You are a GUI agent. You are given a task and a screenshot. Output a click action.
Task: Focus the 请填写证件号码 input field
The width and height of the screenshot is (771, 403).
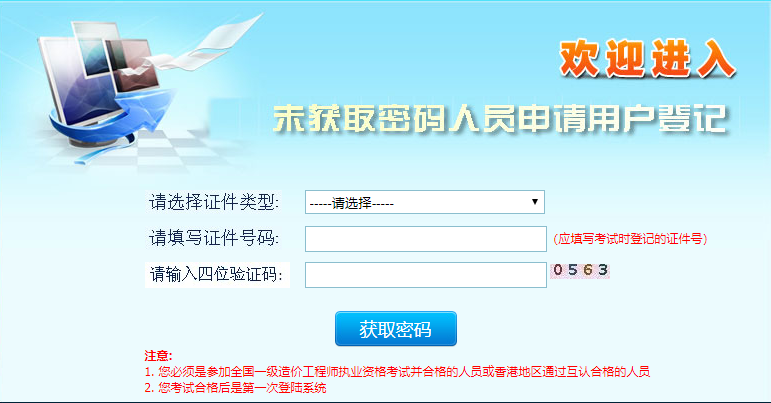(426, 239)
